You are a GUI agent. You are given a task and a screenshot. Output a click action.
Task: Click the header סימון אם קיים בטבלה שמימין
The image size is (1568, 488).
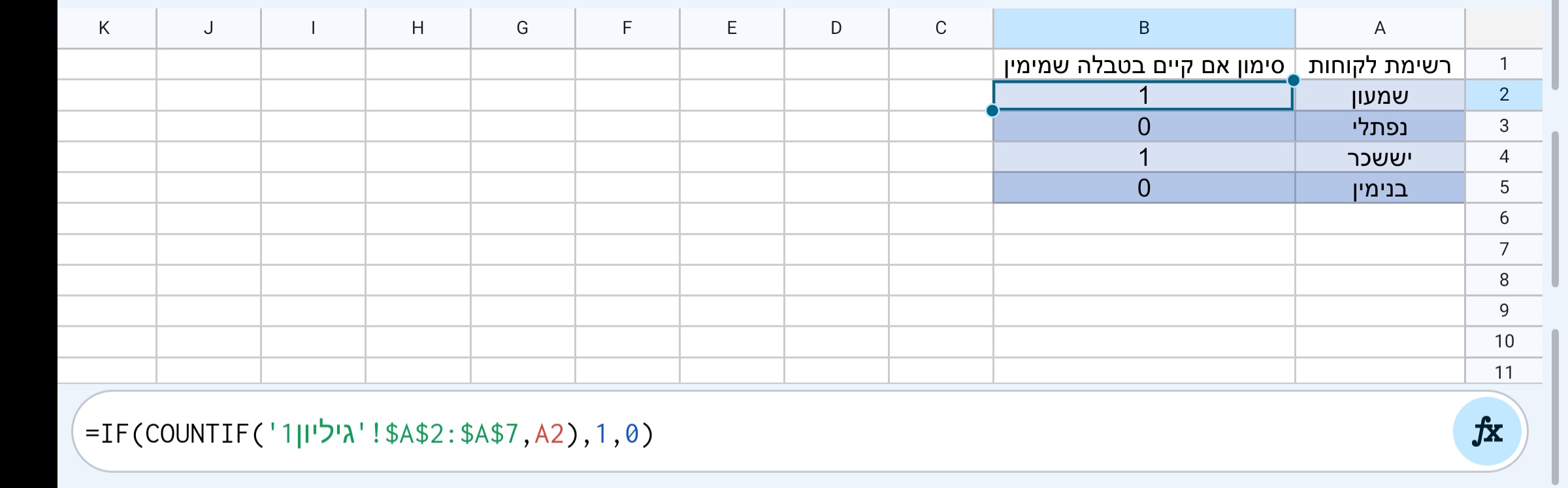[1143, 65]
